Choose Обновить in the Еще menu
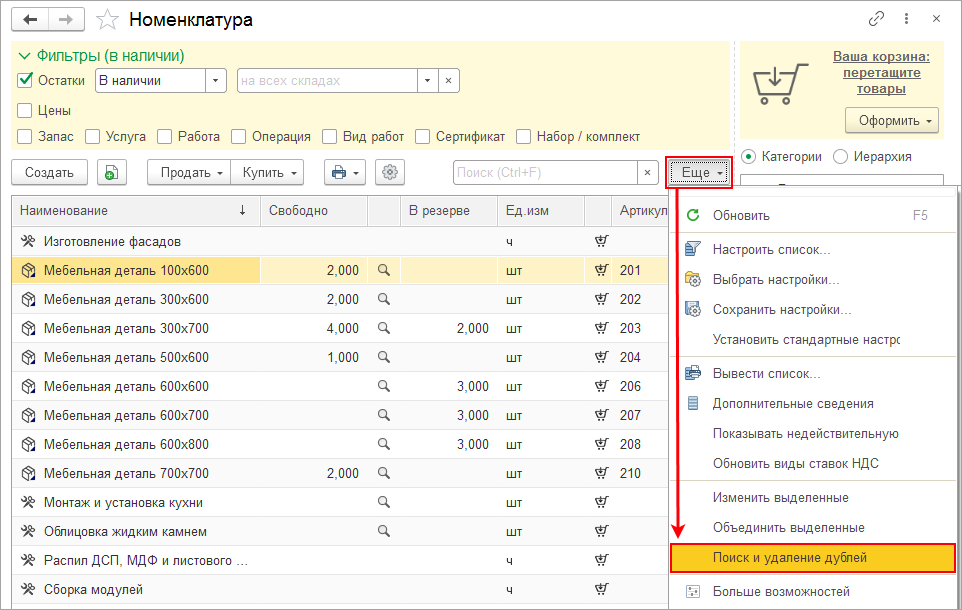This screenshot has width=962, height=610. tap(814, 215)
